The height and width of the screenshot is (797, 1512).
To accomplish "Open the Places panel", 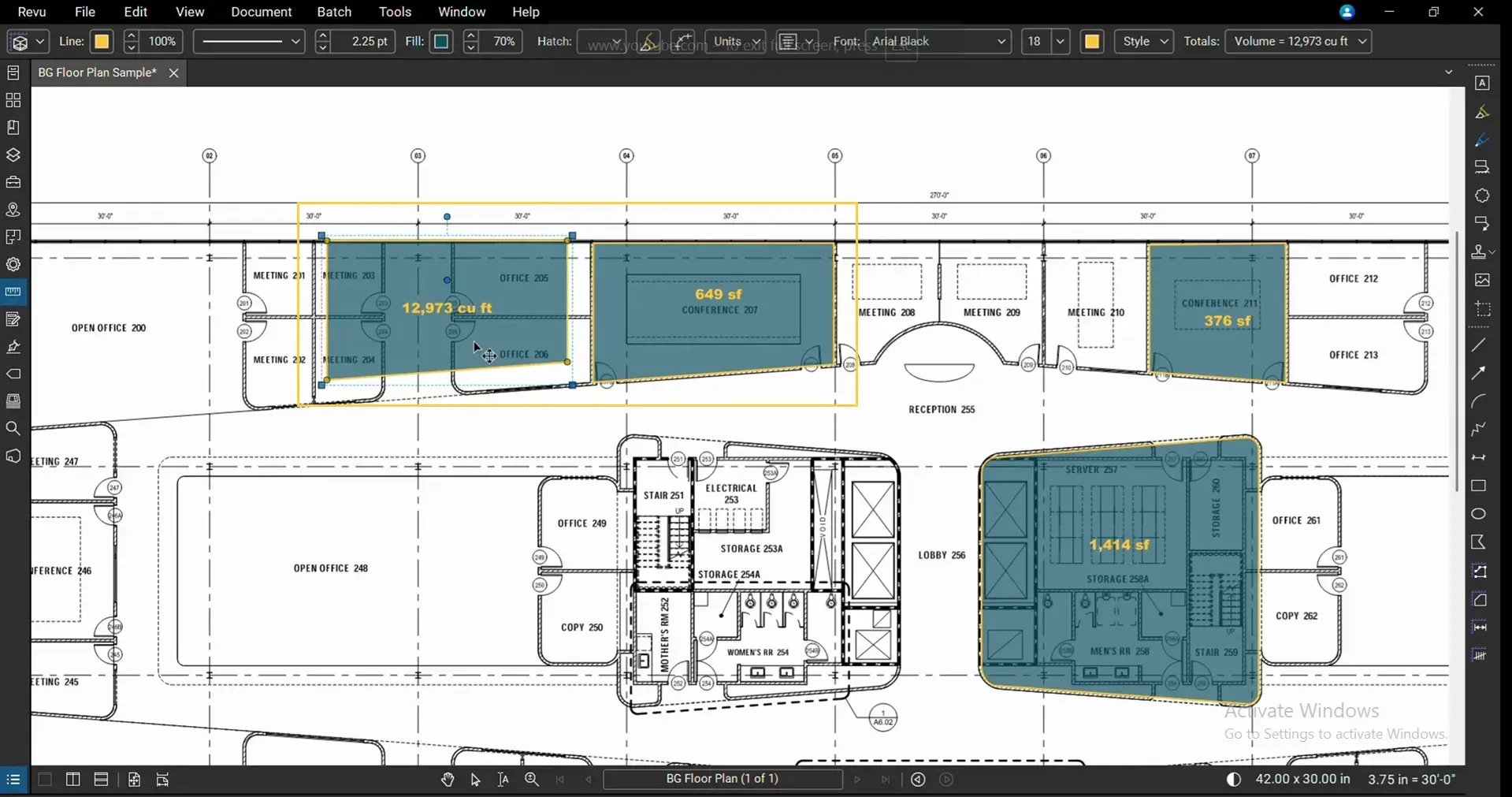I will click(13, 210).
